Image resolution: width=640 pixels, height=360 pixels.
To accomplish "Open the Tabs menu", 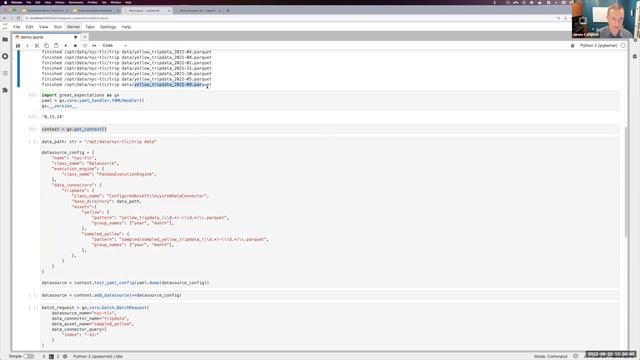I will pyautogui.click(x=90, y=27).
